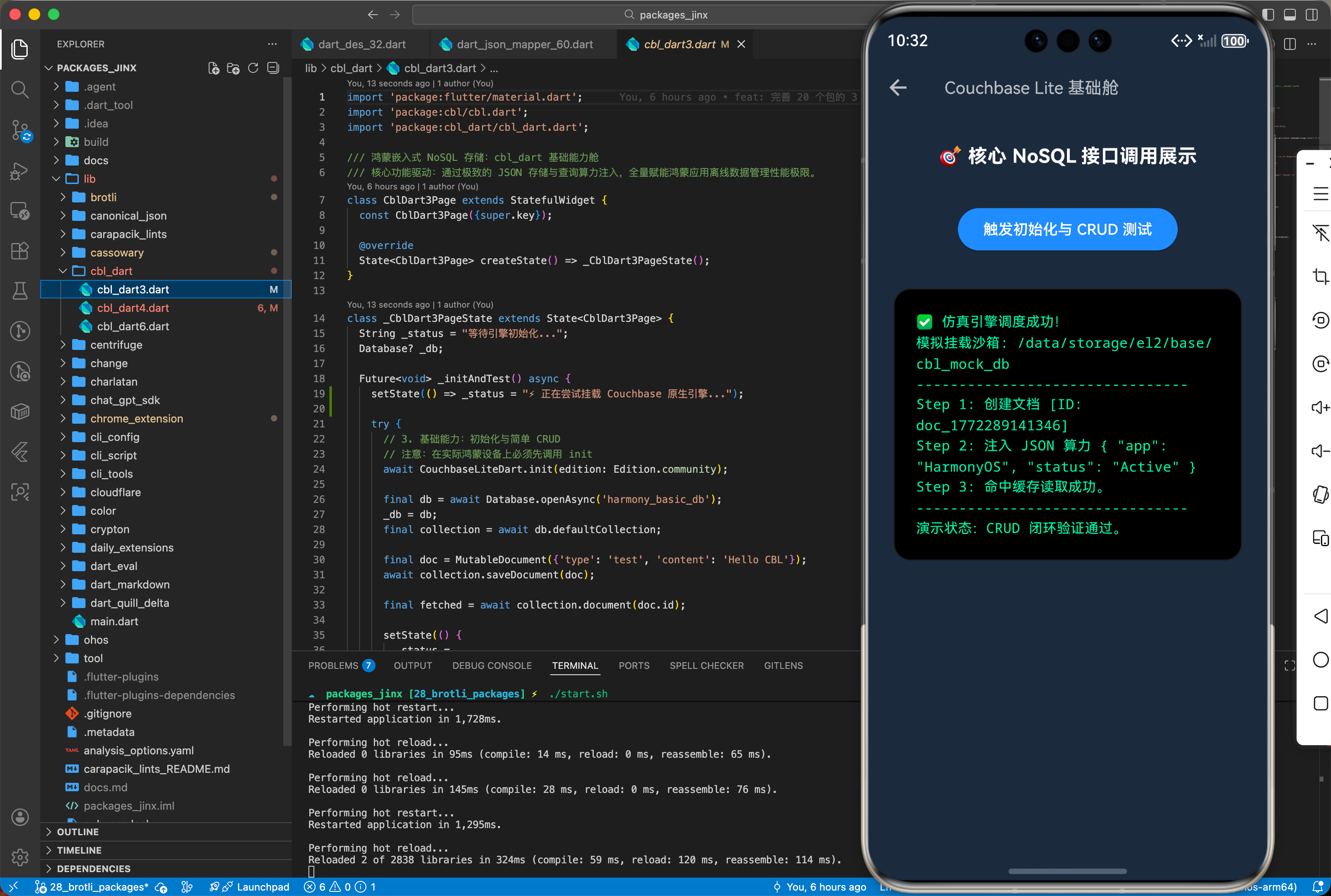Open Extensions view in activity bar
Image resolution: width=1331 pixels, height=896 pixels.
20,251
